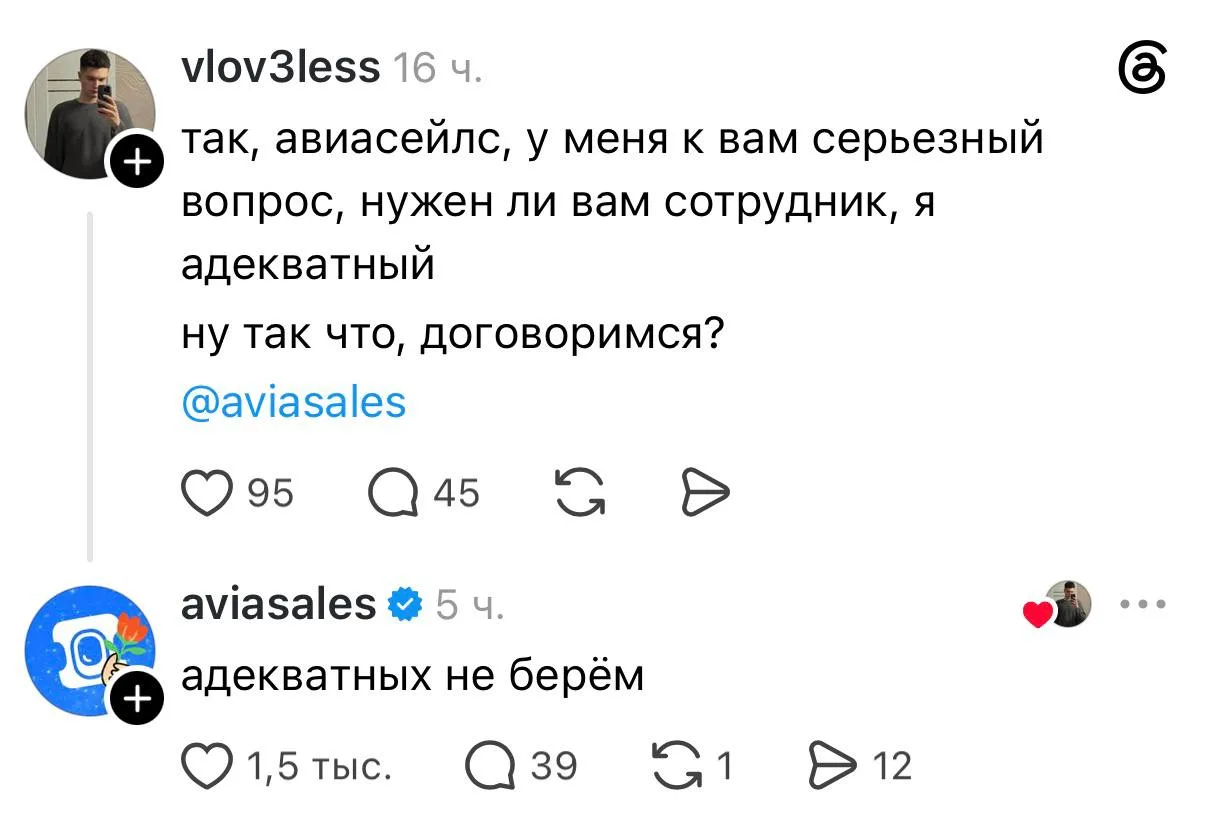The width and height of the screenshot is (1206, 831).
Task: Open the three-dots menu on aviasales reply
Action: 1139,604
